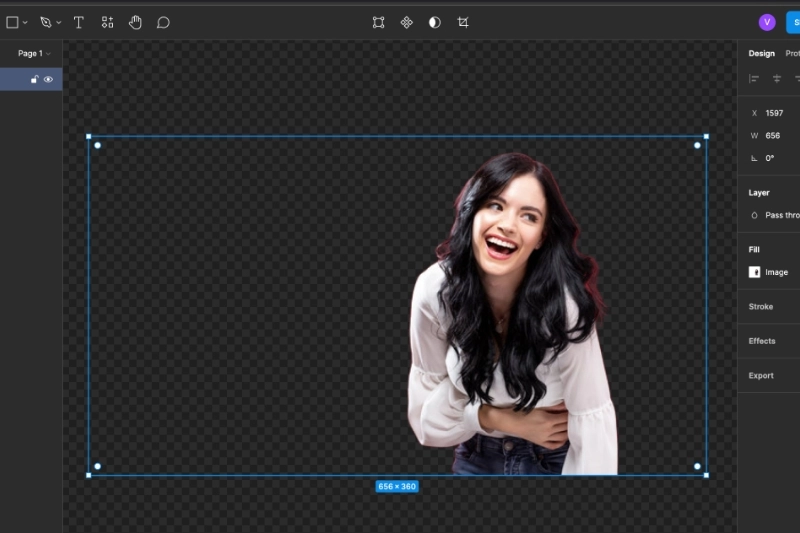Toggle lock on the selected layer
Viewport: 800px width, 533px height.
click(x=35, y=80)
